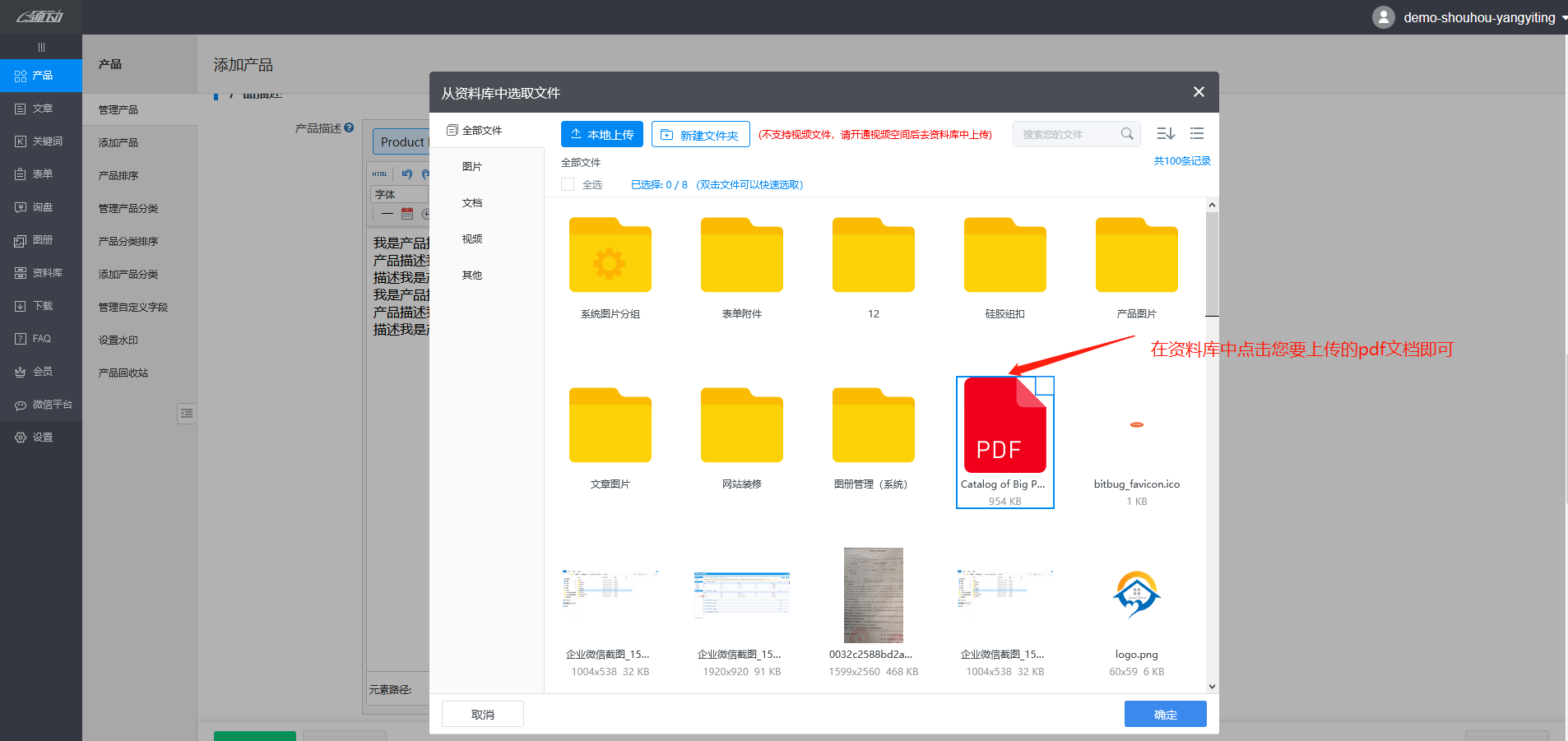1568x741 pixels.
Task: Switch to the 视频 category tab
Action: (471, 239)
